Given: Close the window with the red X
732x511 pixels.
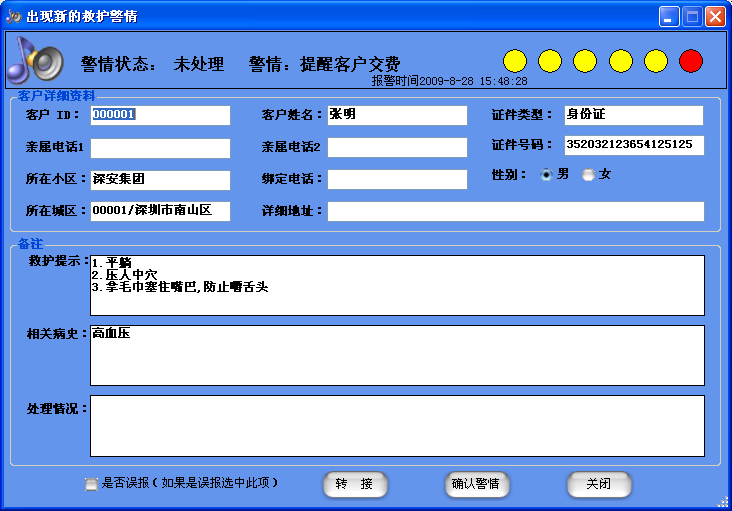Looking at the screenshot, I should coord(716,17).
